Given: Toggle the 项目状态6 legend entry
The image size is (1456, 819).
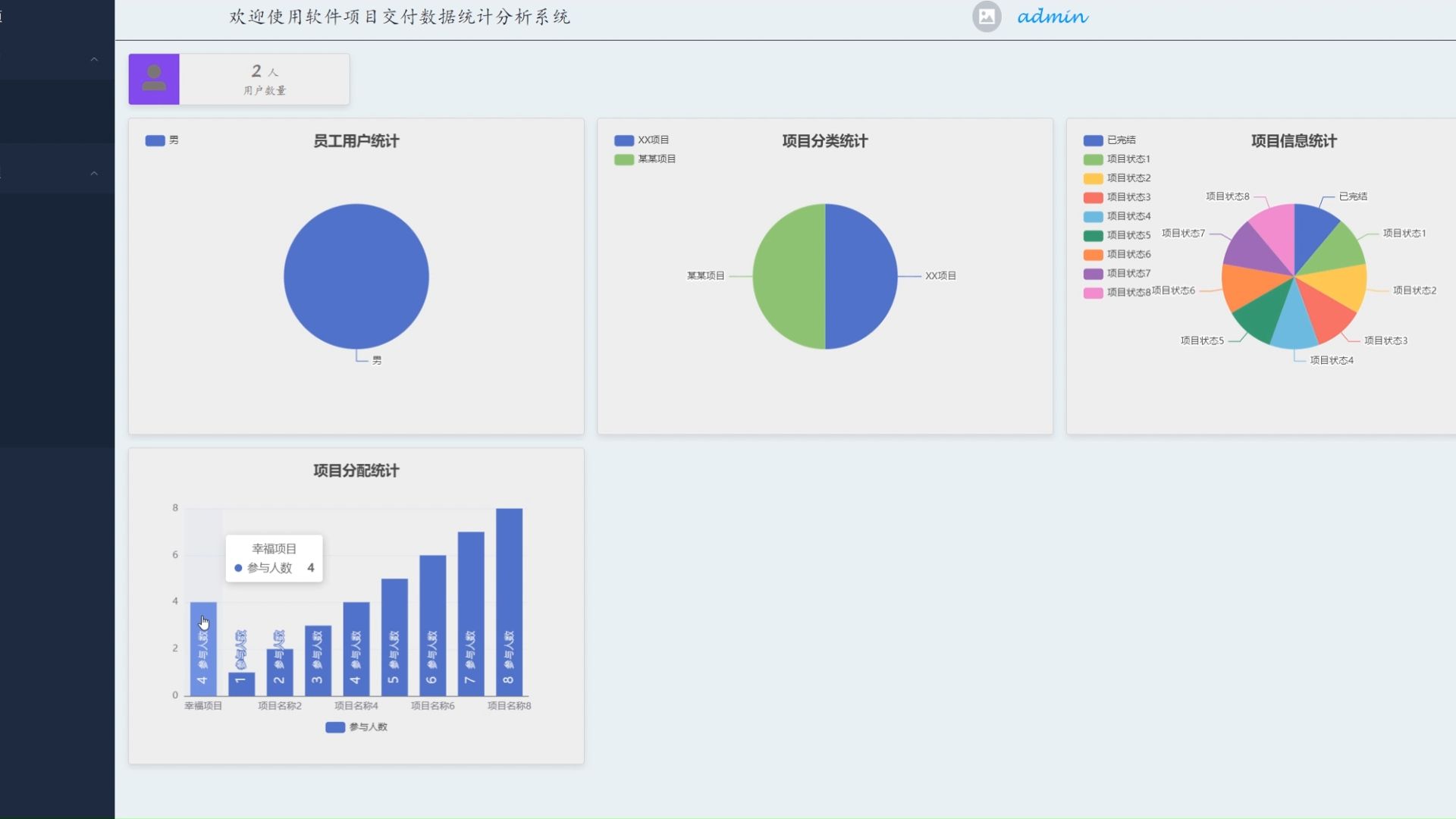Looking at the screenshot, I should 1117,254.
